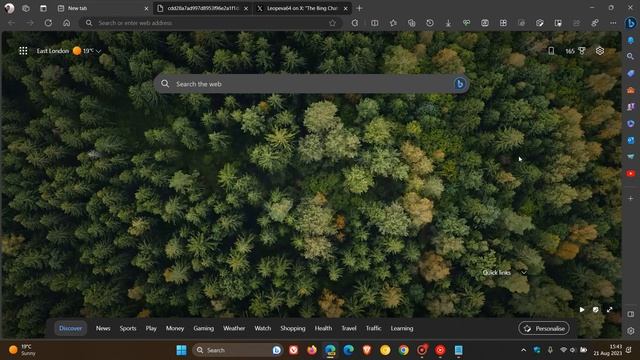640x360 pixels.
Task: Open the Tools briefcase in sidebar
Action: (x=631, y=90)
